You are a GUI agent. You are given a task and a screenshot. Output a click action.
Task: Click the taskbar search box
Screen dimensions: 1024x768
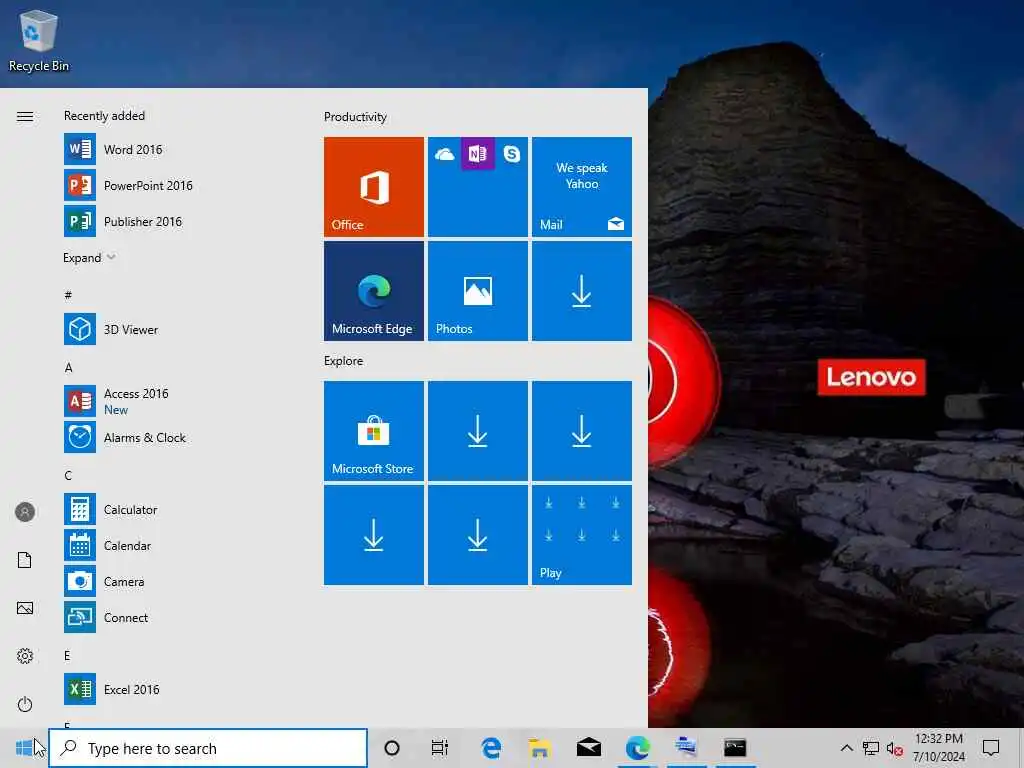pos(208,748)
